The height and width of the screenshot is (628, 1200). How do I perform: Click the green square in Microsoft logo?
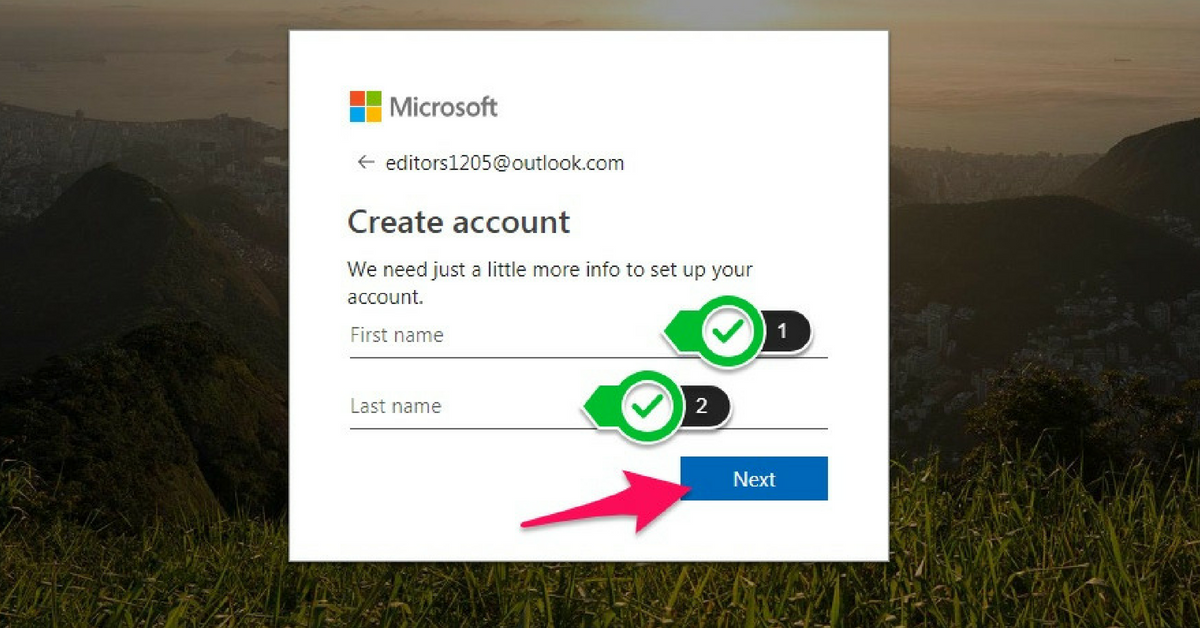374,99
